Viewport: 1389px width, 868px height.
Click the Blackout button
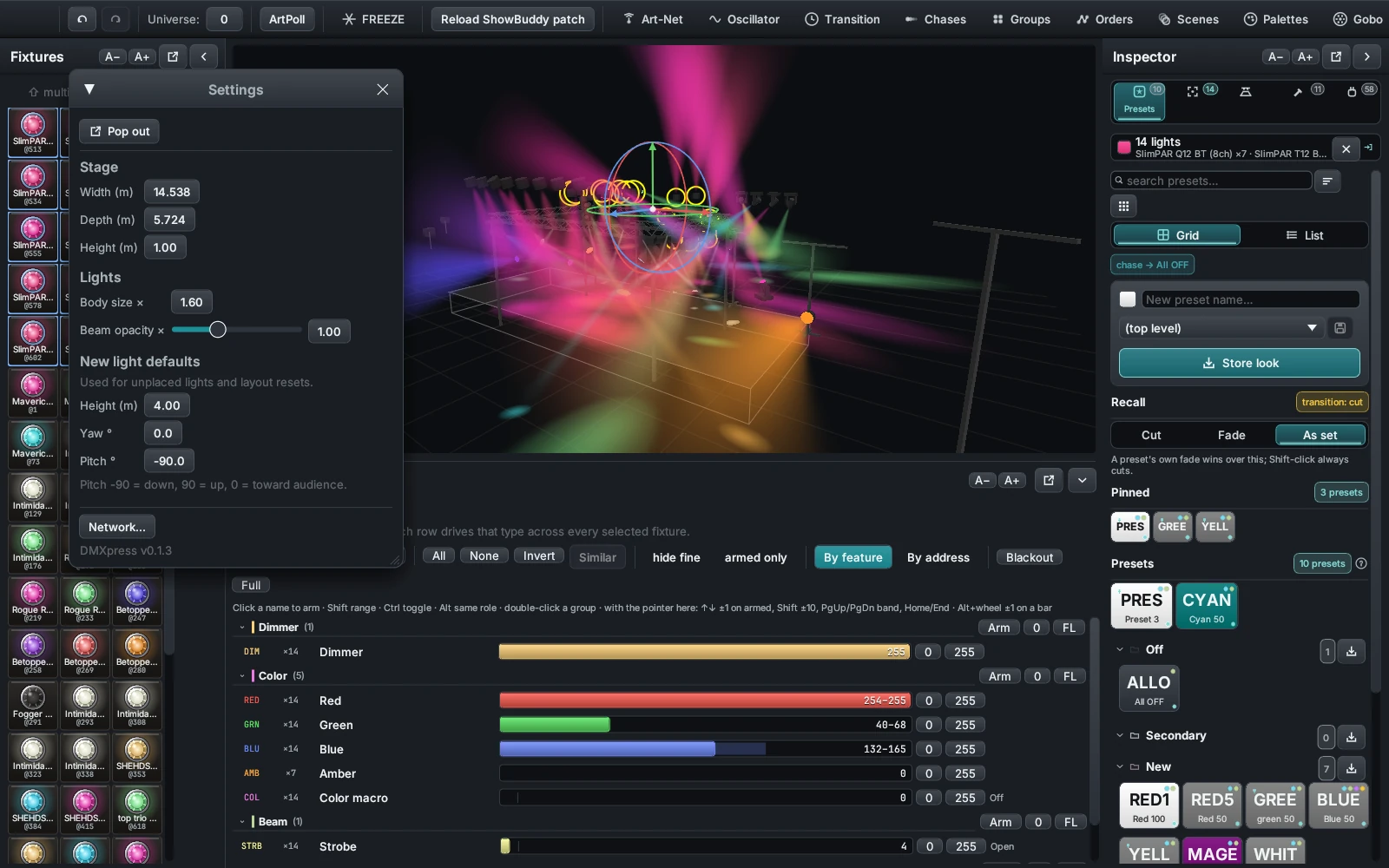tap(1029, 557)
